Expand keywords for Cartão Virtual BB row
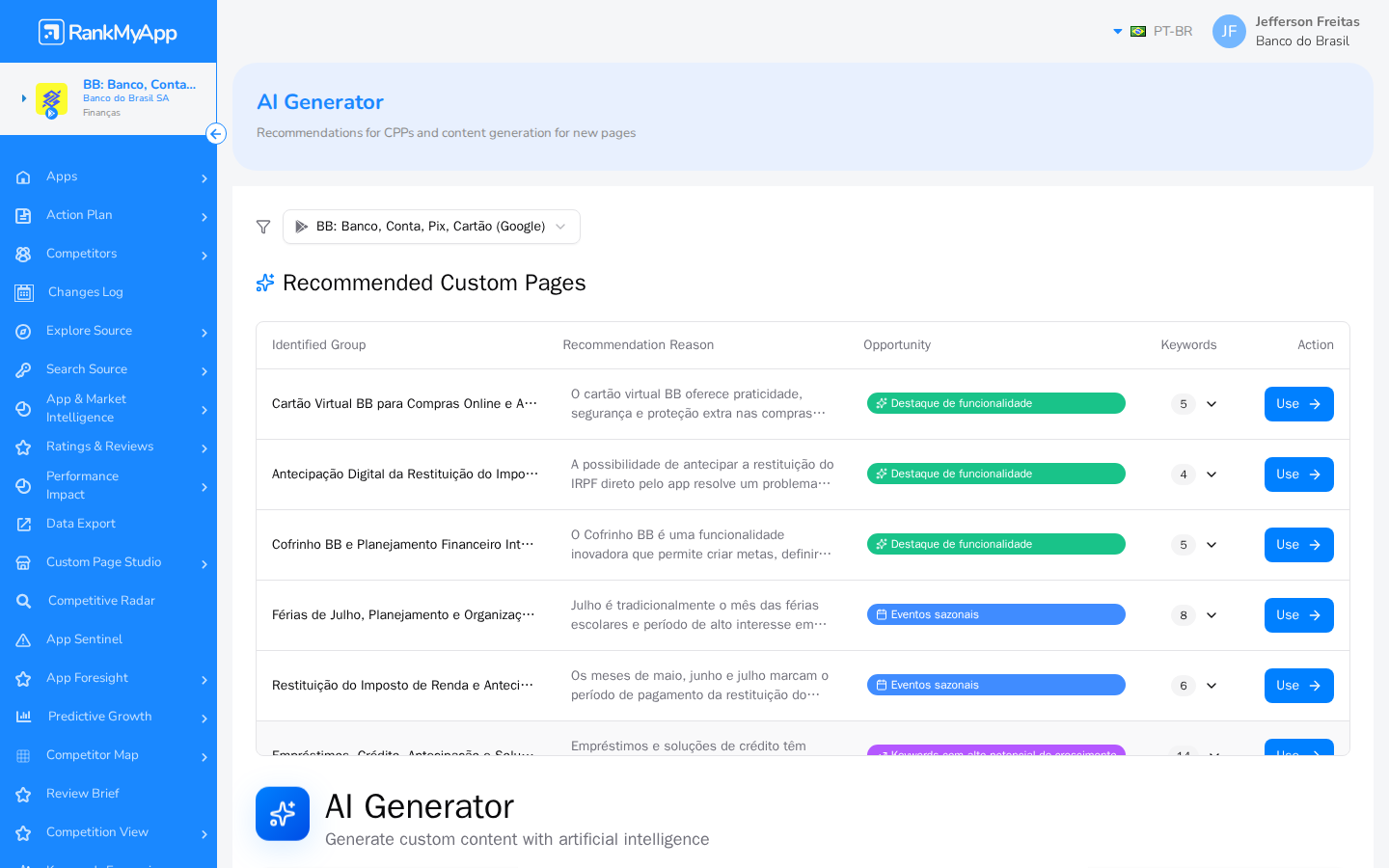Viewport: 1389px width, 868px height. [1212, 404]
